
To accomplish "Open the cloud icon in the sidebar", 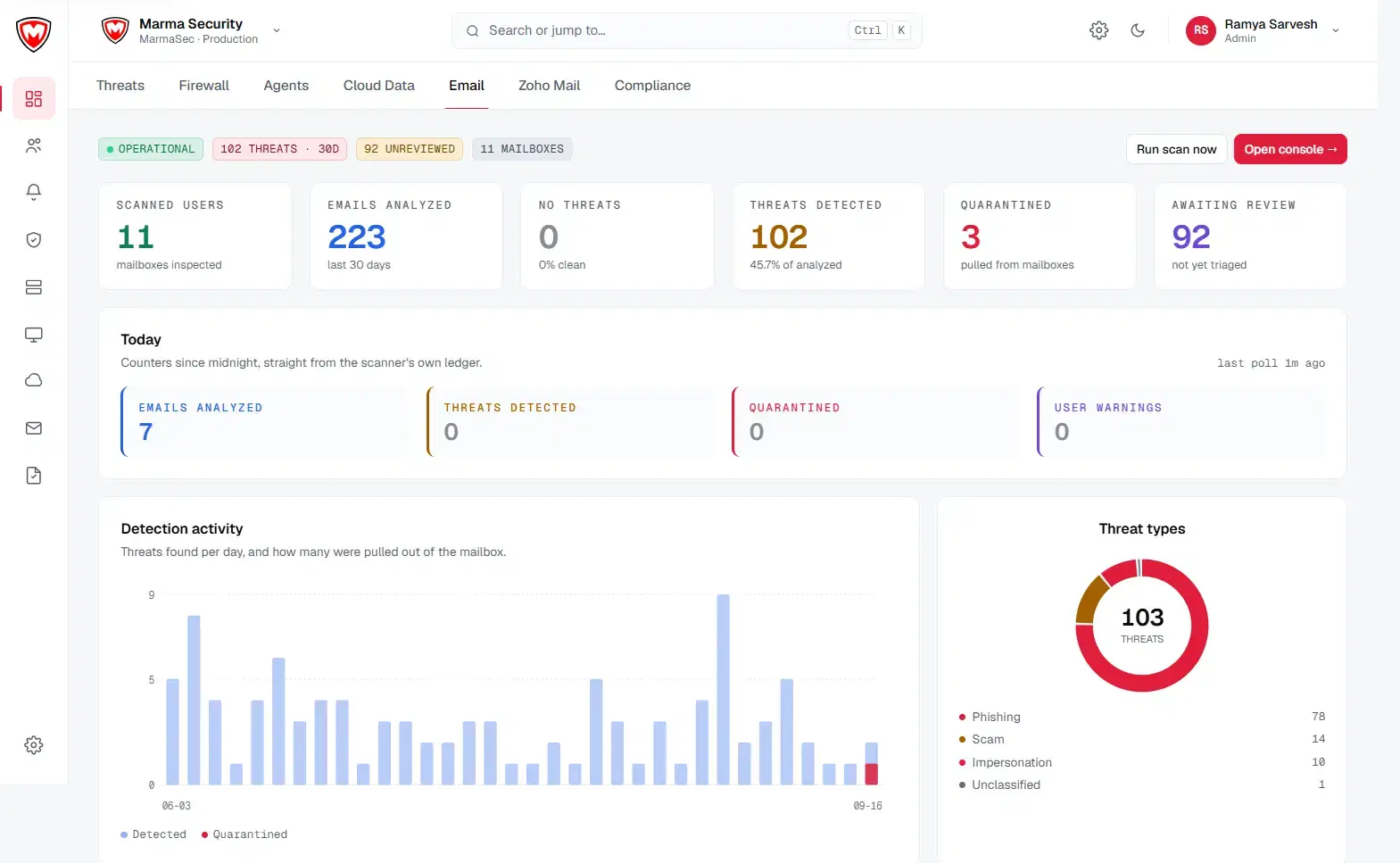I will click(x=34, y=381).
